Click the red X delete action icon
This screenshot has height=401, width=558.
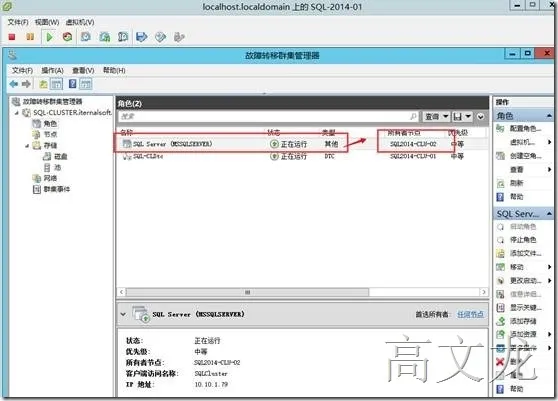(x=500, y=362)
